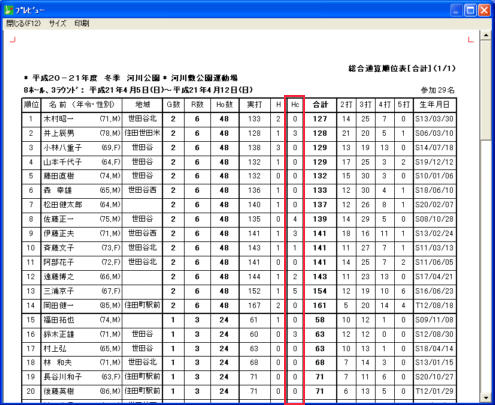Minimize the preview window

tap(456, 10)
